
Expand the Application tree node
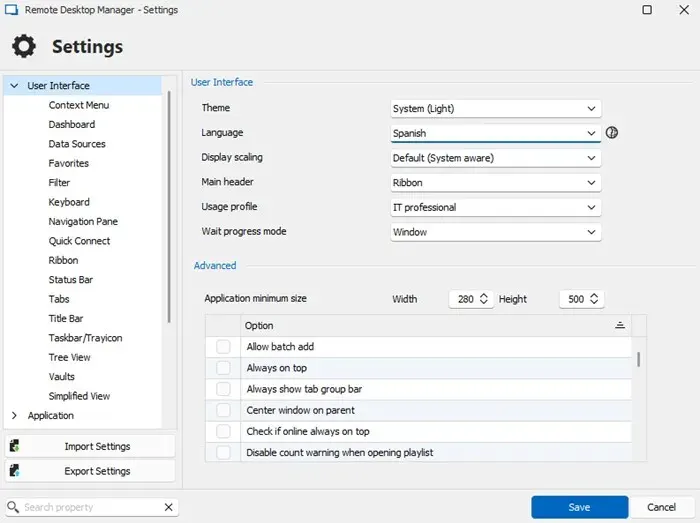tap(14, 415)
